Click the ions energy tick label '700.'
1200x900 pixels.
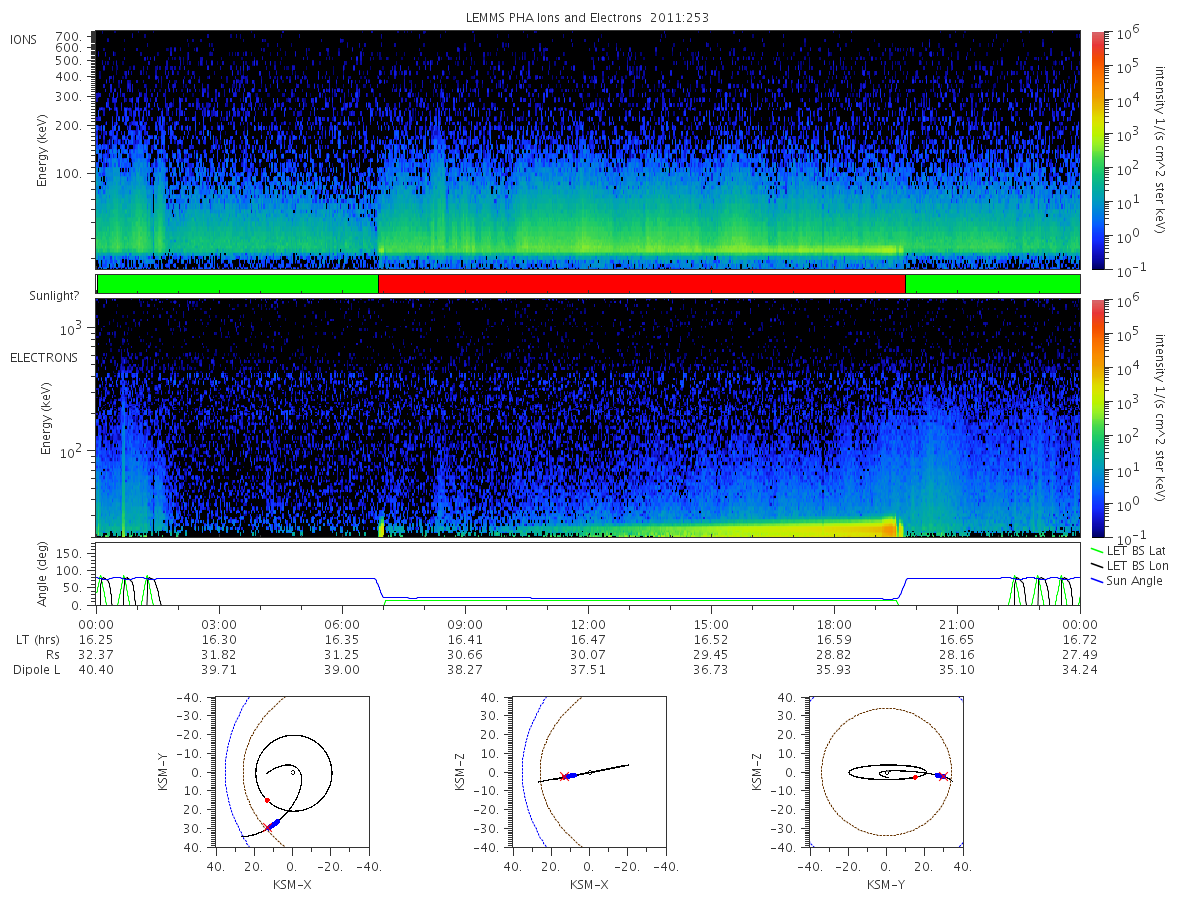68,35
